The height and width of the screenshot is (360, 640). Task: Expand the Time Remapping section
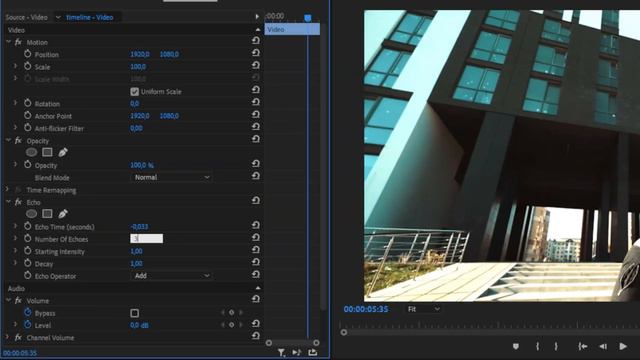click(7, 189)
